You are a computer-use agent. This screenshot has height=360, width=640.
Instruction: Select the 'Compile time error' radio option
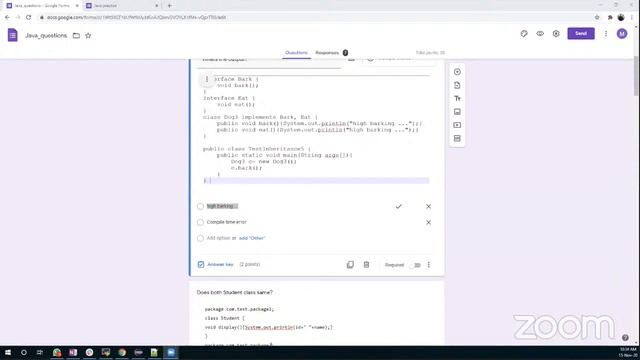[x=200, y=222]
